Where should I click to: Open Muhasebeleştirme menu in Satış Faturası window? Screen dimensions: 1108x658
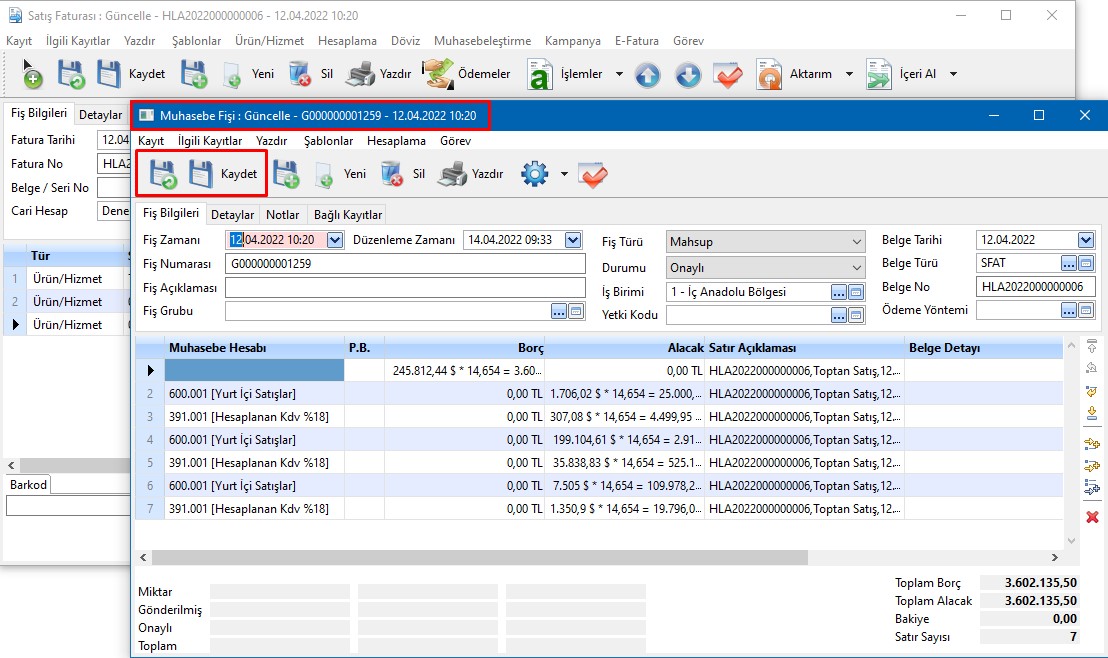(x=483, y=41)
